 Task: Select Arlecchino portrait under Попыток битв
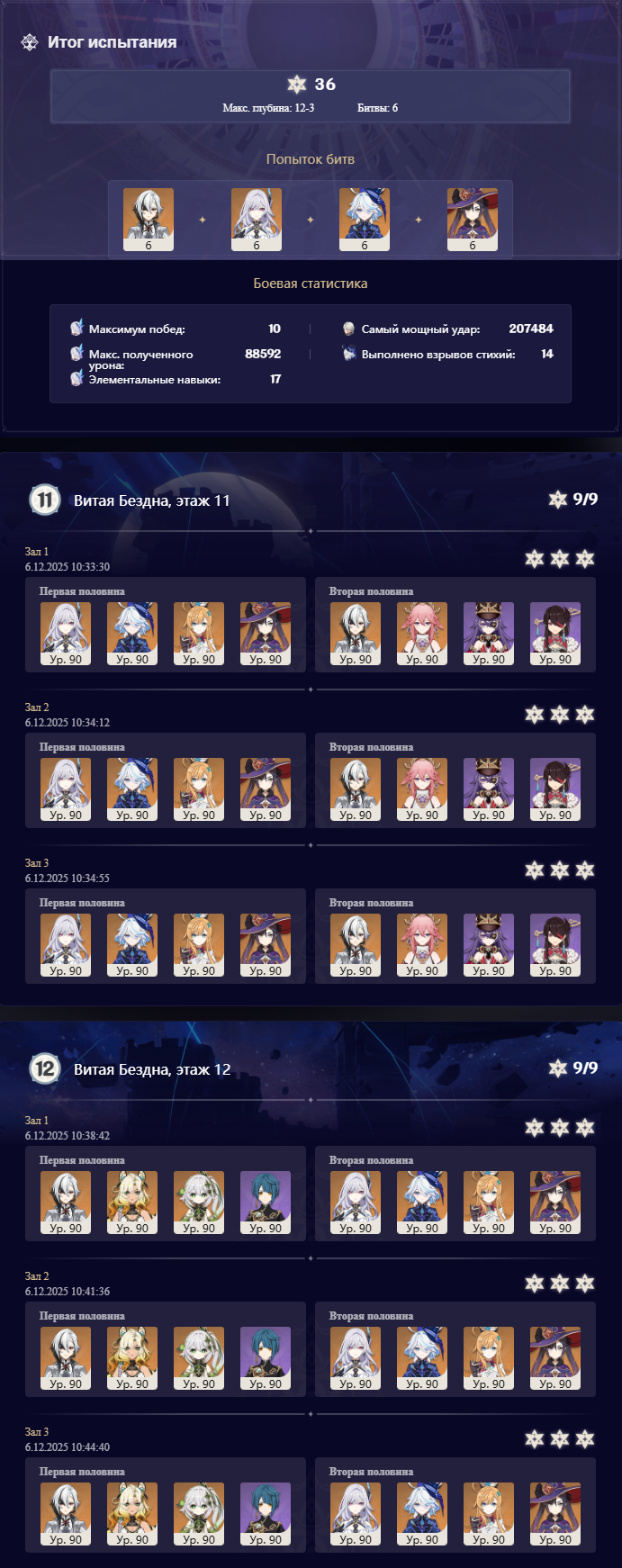click(149, 220)
